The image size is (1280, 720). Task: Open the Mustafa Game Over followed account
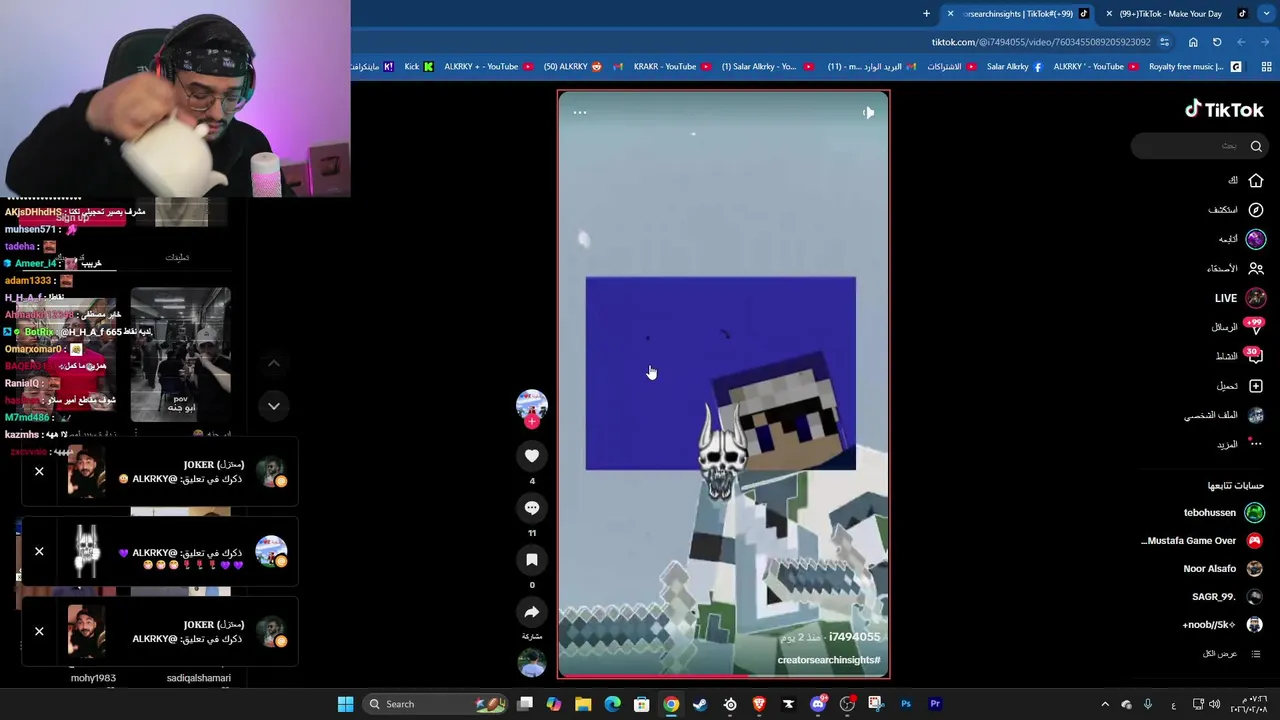[x=1201, y=541]
